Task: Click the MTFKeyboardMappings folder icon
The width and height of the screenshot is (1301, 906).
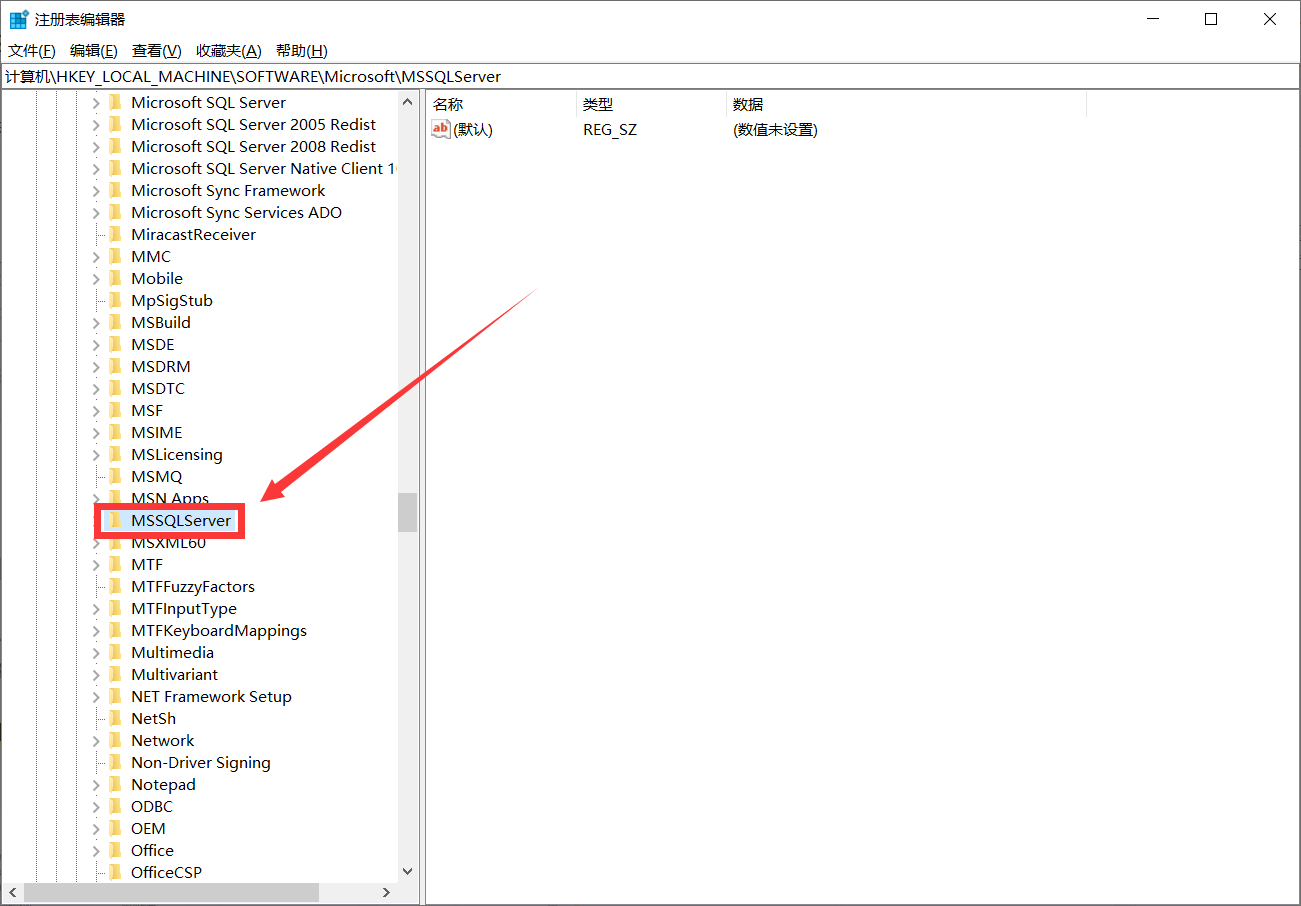Action: (115, 631)
